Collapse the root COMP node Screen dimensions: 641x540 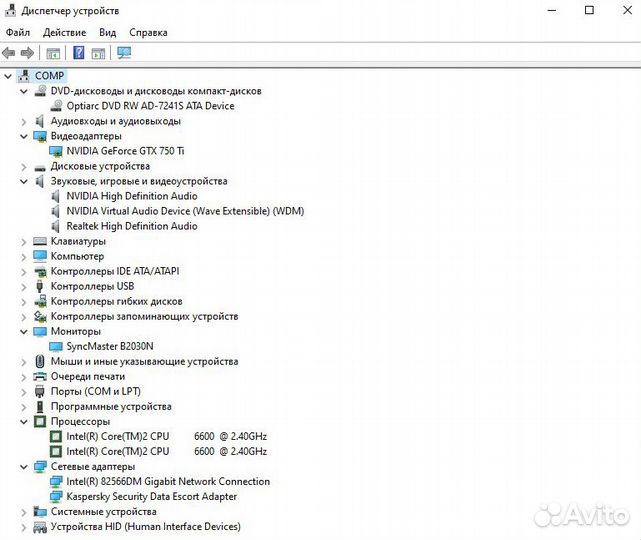point(9,76)
